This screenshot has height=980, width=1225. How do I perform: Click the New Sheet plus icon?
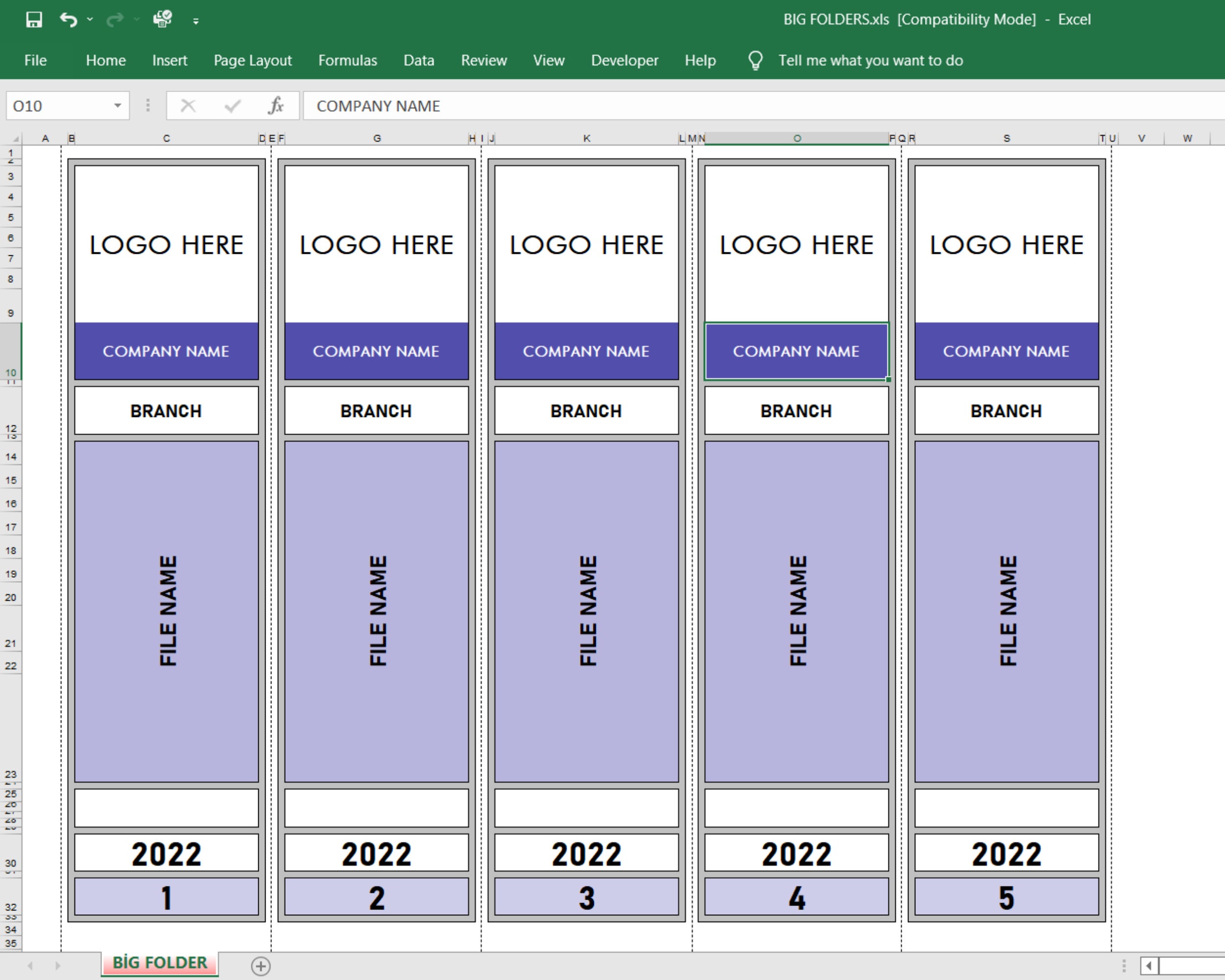[261, 966]
